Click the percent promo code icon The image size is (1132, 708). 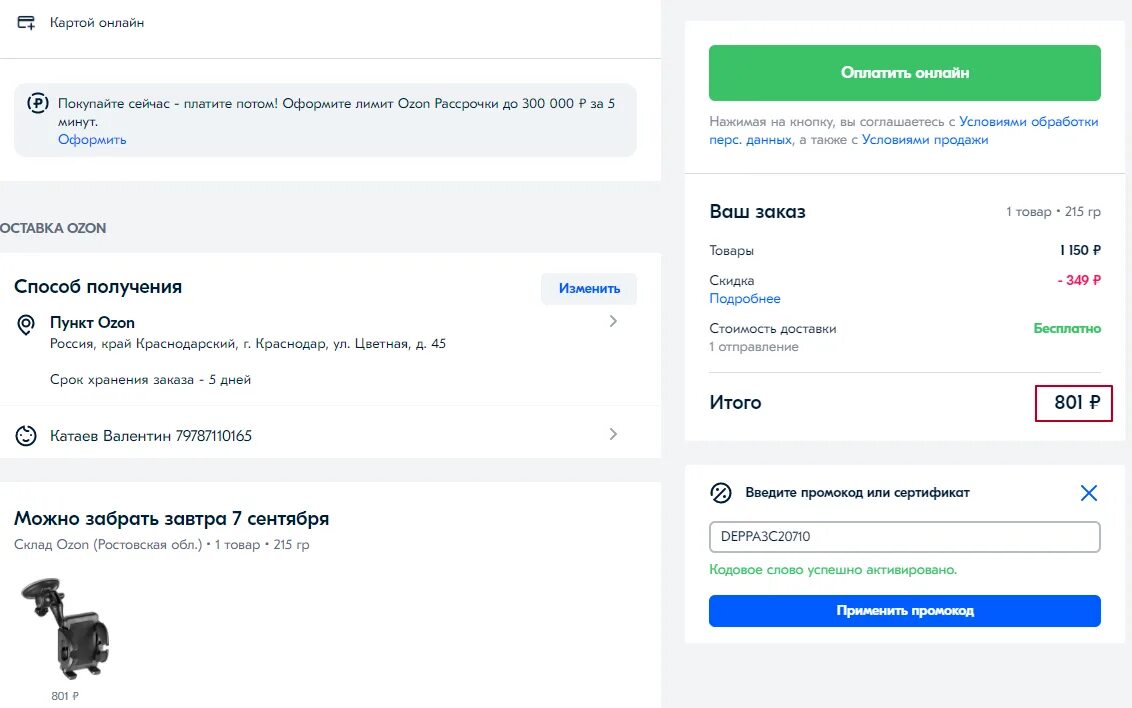tap(720, 493)
